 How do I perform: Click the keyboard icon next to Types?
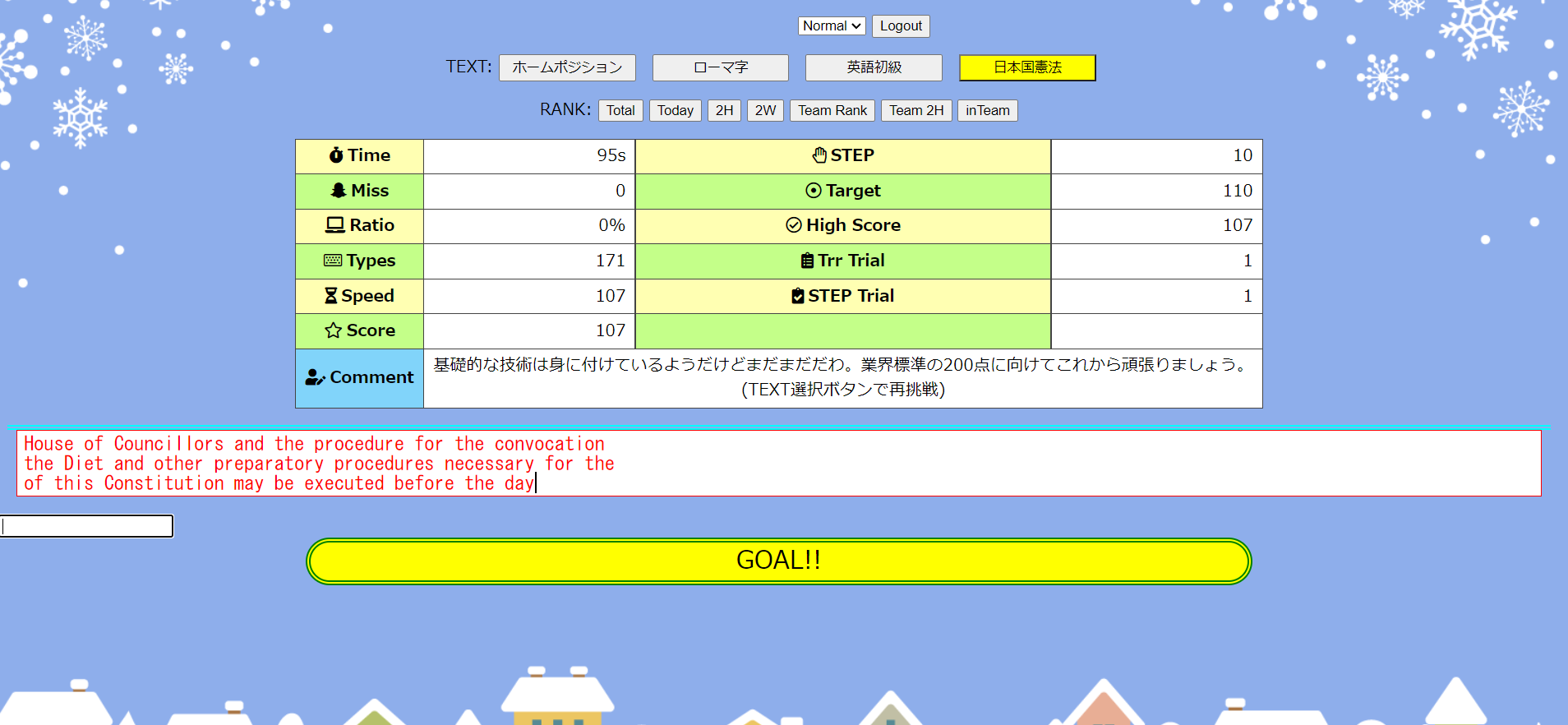point(332,261)
